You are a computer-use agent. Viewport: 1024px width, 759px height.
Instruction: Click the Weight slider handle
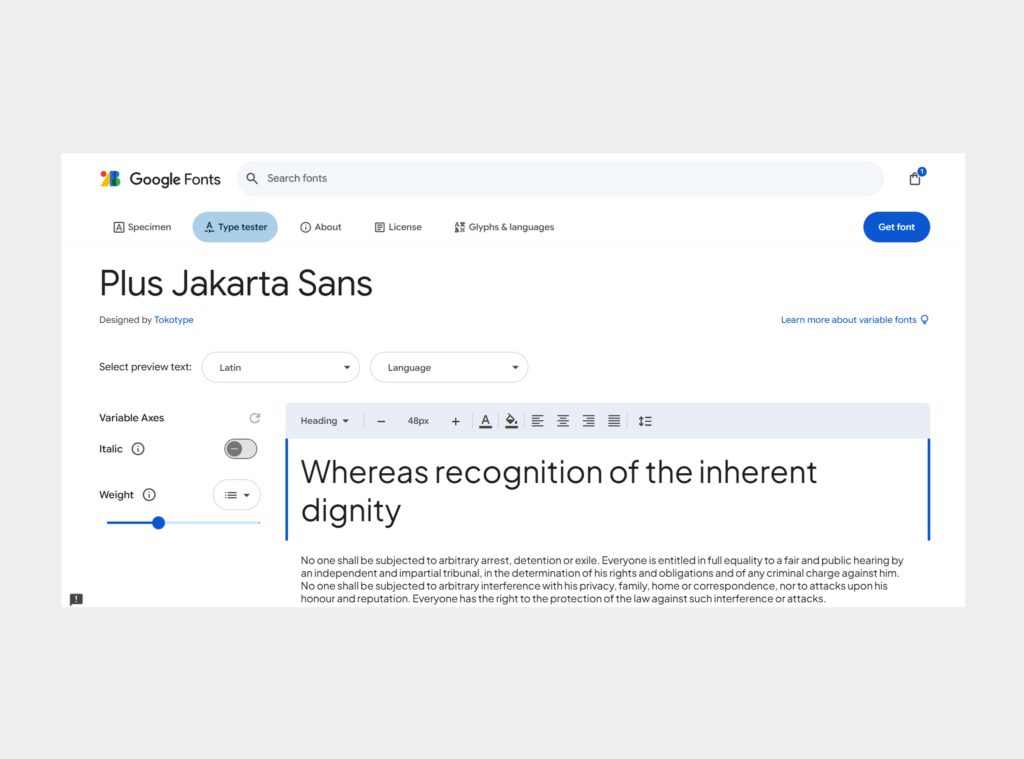pos(158,523)
